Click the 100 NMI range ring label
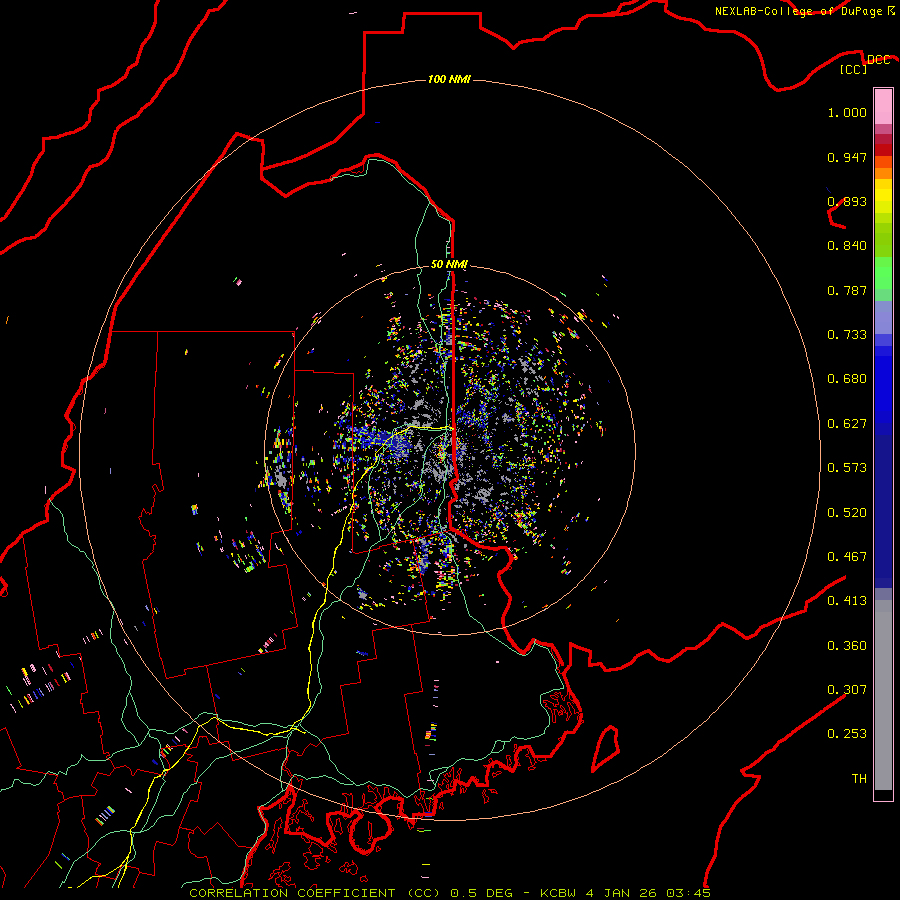Screen dimensions: 900x900 click(x=449, y=79)
